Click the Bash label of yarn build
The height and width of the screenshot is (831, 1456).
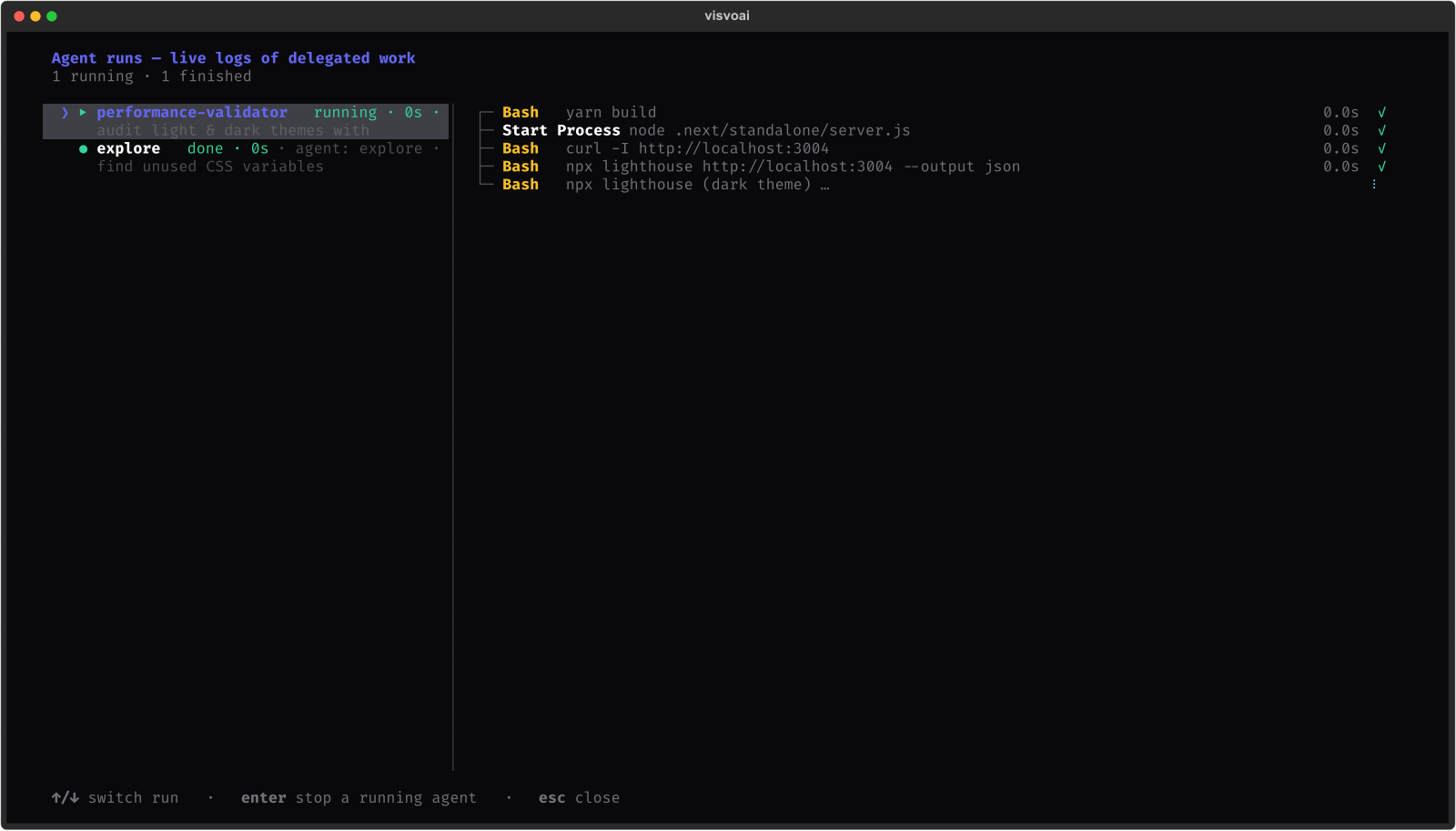[521, 113]
